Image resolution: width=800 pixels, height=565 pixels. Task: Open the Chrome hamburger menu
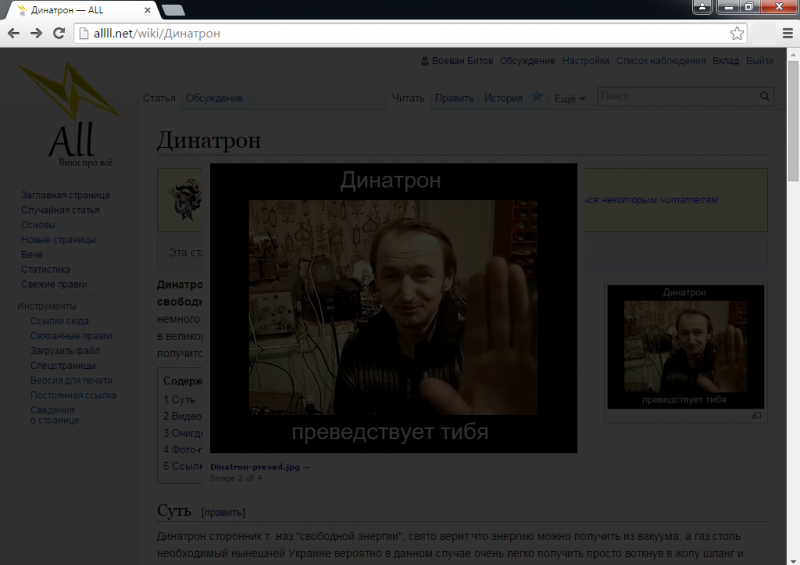coord(788,33)
